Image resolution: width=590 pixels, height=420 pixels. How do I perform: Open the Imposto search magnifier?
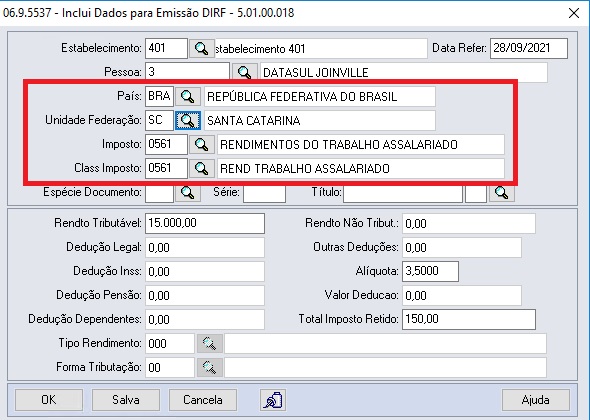(202, 145)
